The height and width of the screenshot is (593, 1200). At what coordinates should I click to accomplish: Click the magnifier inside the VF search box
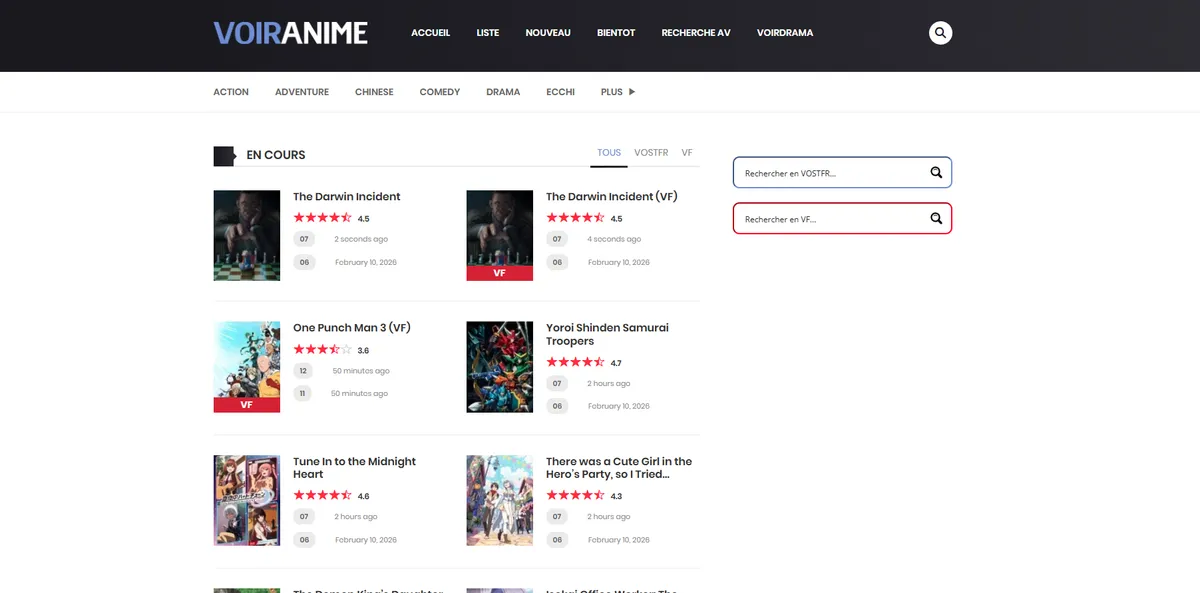(936, 218)
